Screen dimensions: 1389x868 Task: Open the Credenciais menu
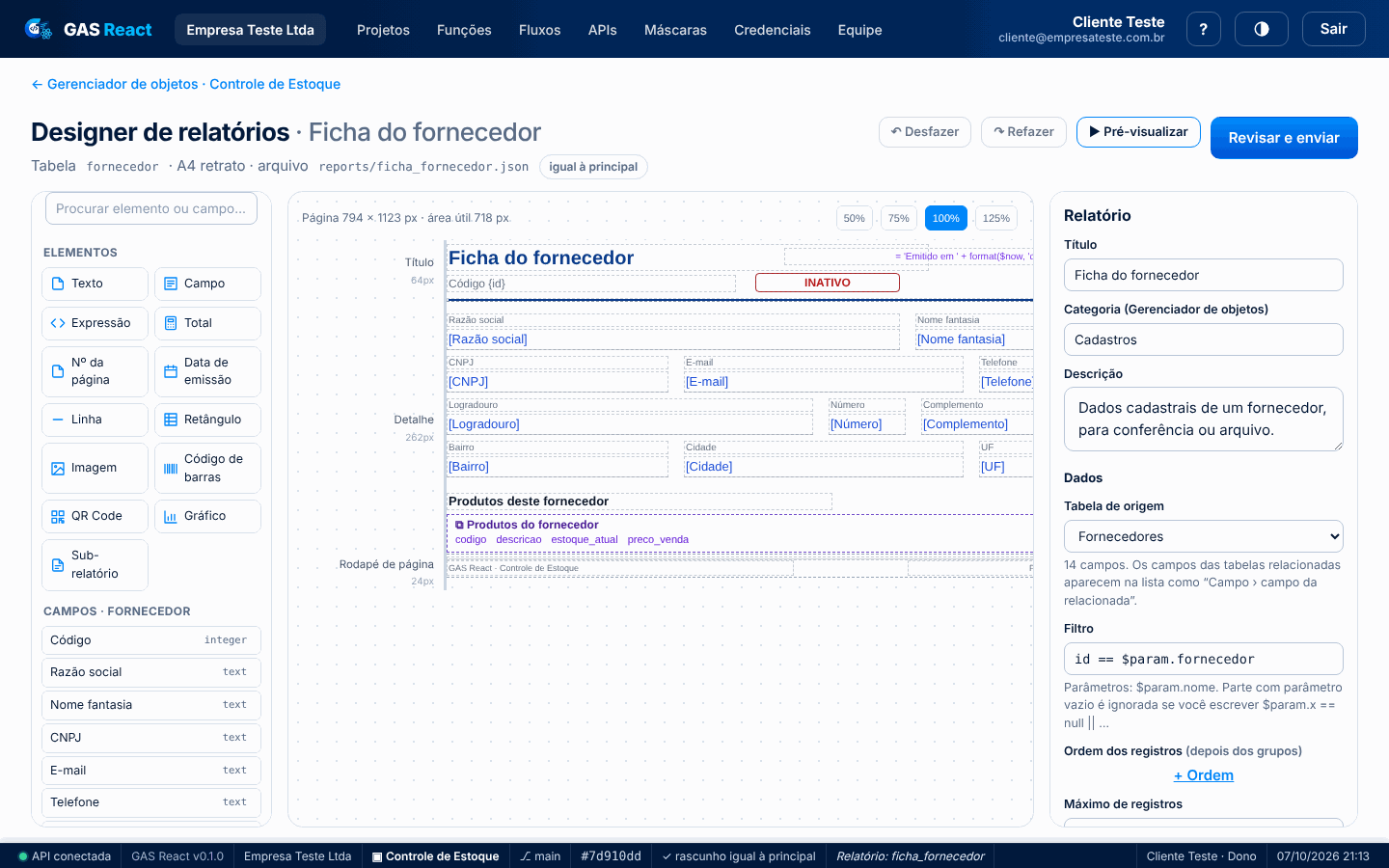pyautogui.click(x=772, y=30)
